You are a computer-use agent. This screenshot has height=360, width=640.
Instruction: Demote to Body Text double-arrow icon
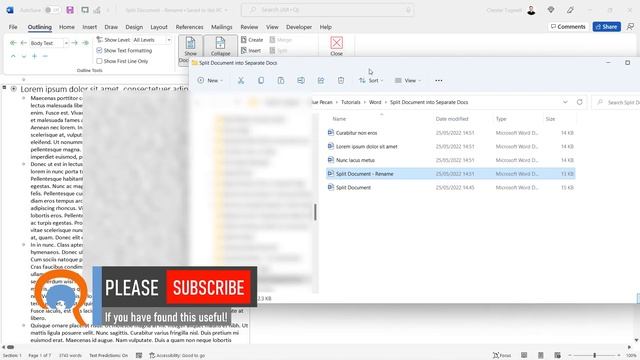coord(85,43)
